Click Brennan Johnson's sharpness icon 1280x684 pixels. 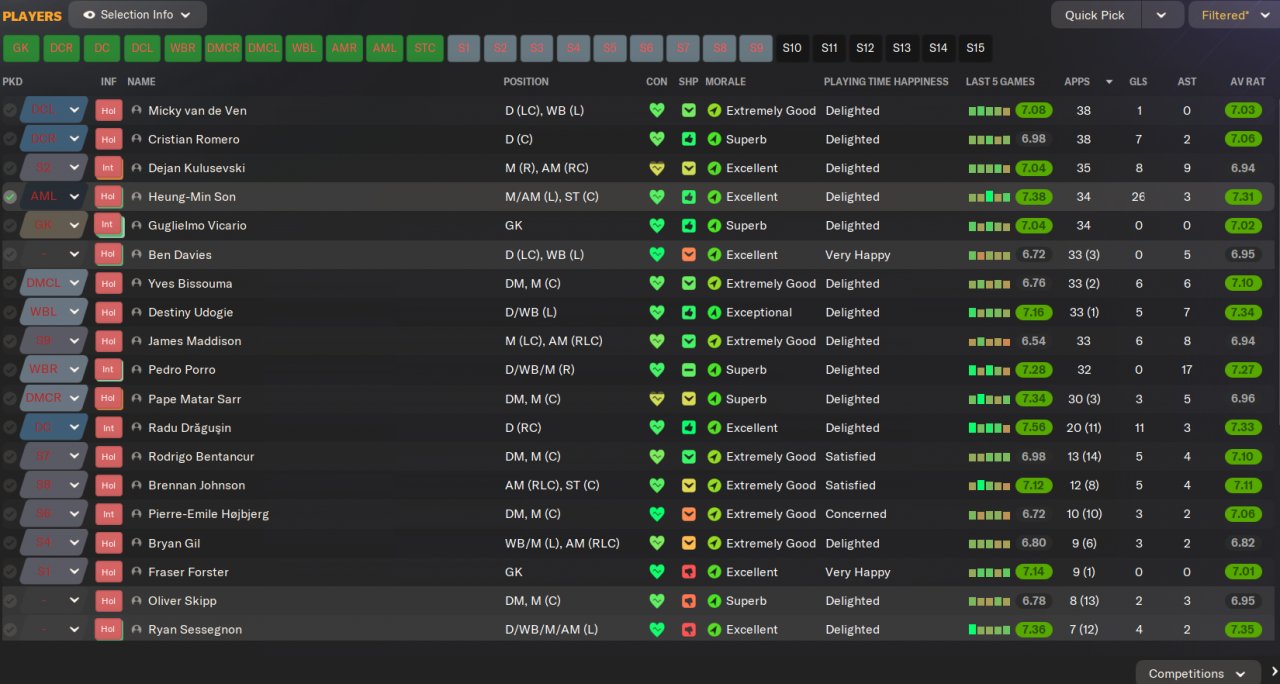click(x=689, y=485)
